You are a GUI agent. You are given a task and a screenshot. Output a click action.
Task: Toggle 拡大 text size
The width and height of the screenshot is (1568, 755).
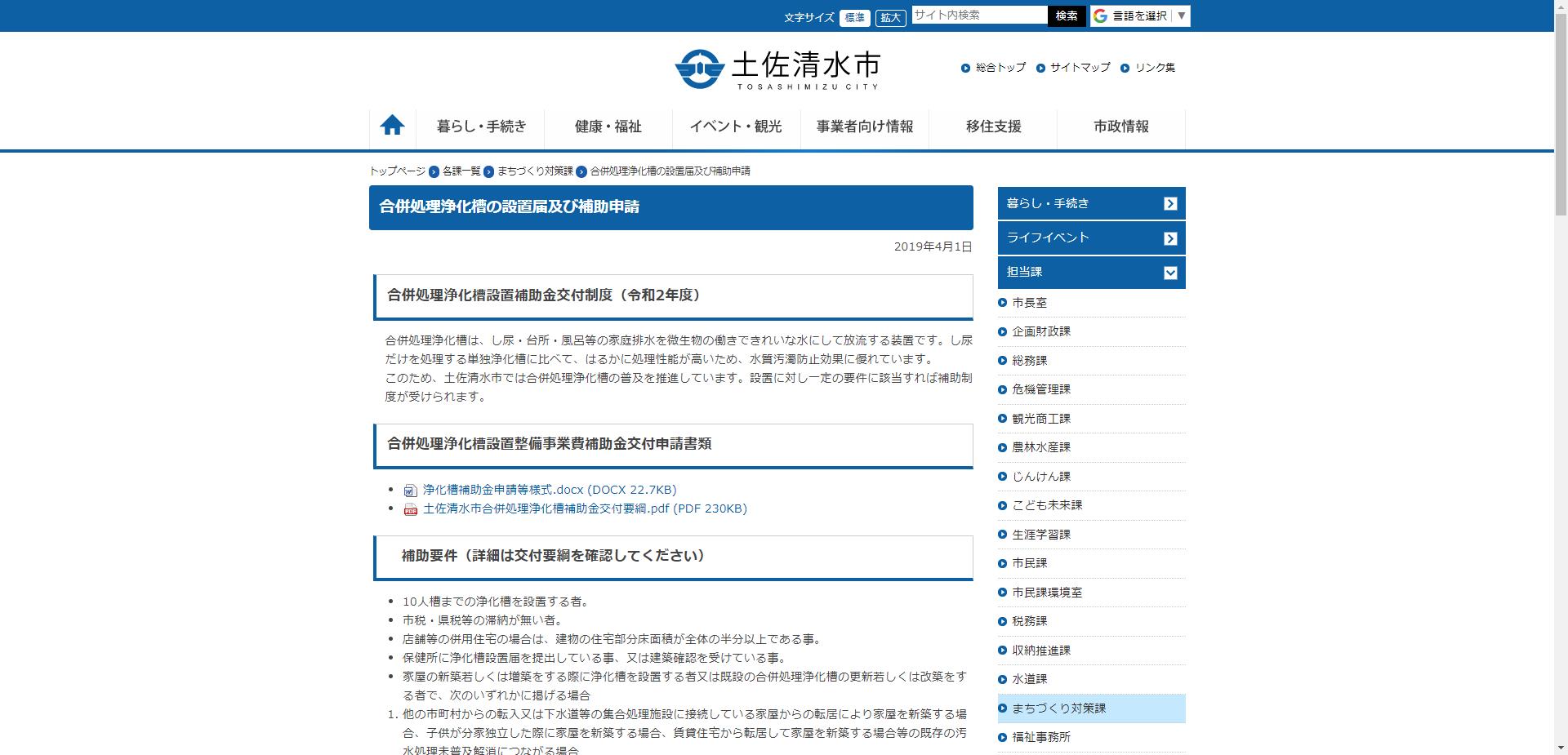891,17
